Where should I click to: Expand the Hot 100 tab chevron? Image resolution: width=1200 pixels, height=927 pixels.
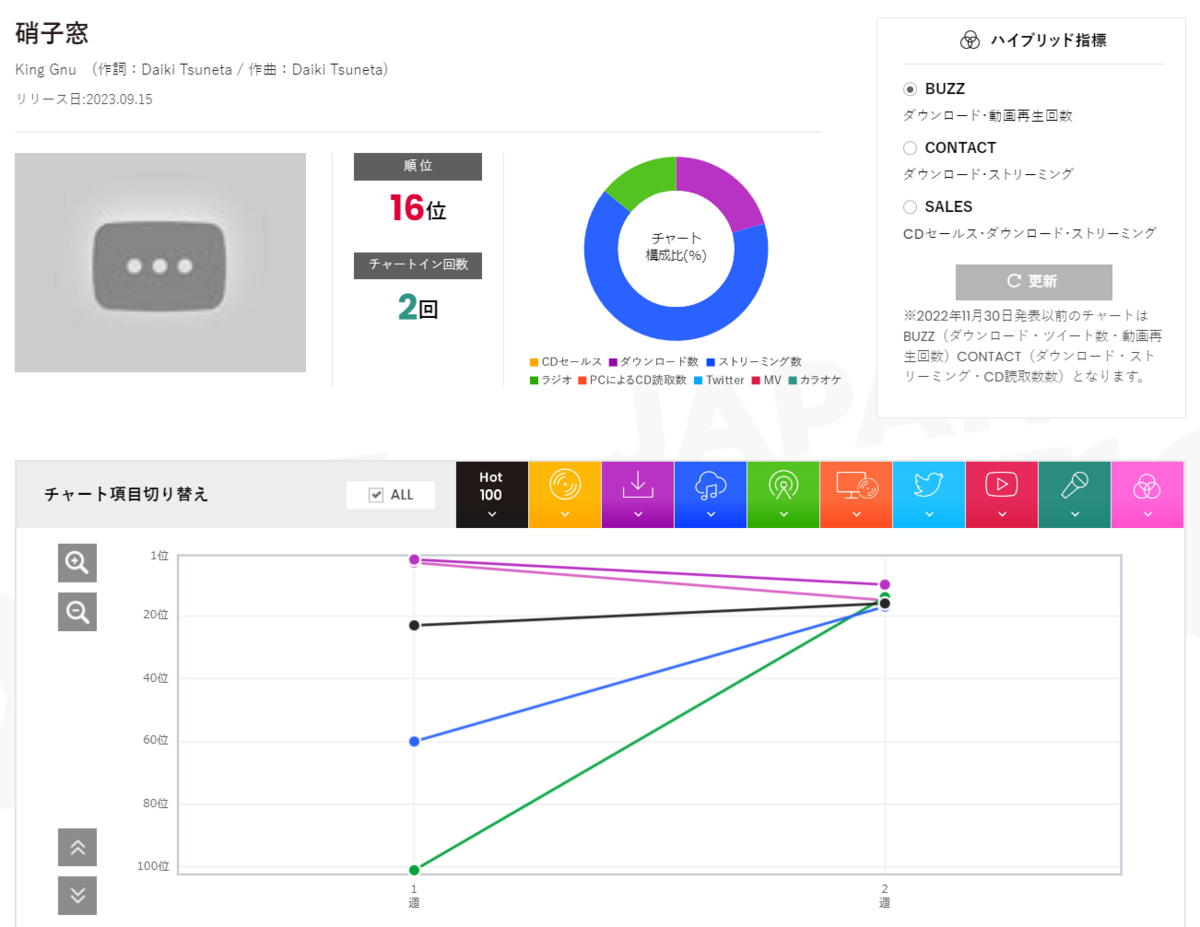click(x=491, y=515)
